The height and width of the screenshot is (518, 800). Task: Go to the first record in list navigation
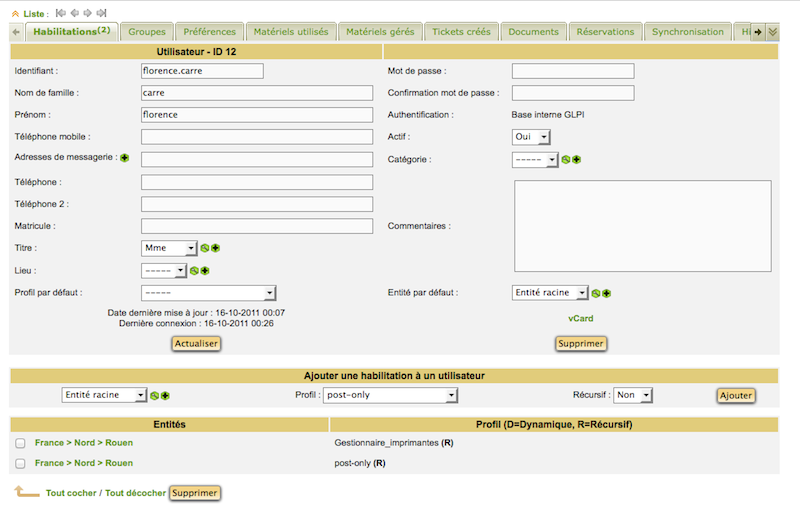(62, 13)
